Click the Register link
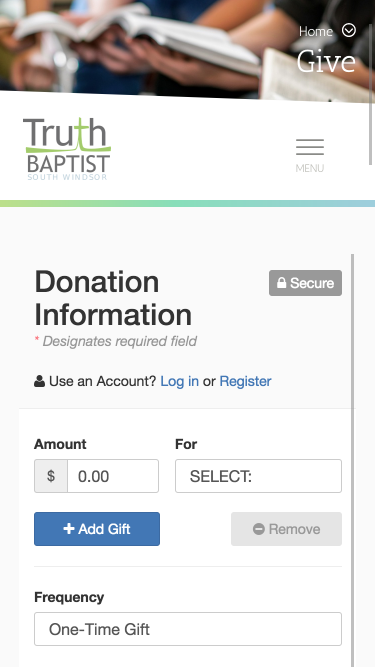 point(245,381)
